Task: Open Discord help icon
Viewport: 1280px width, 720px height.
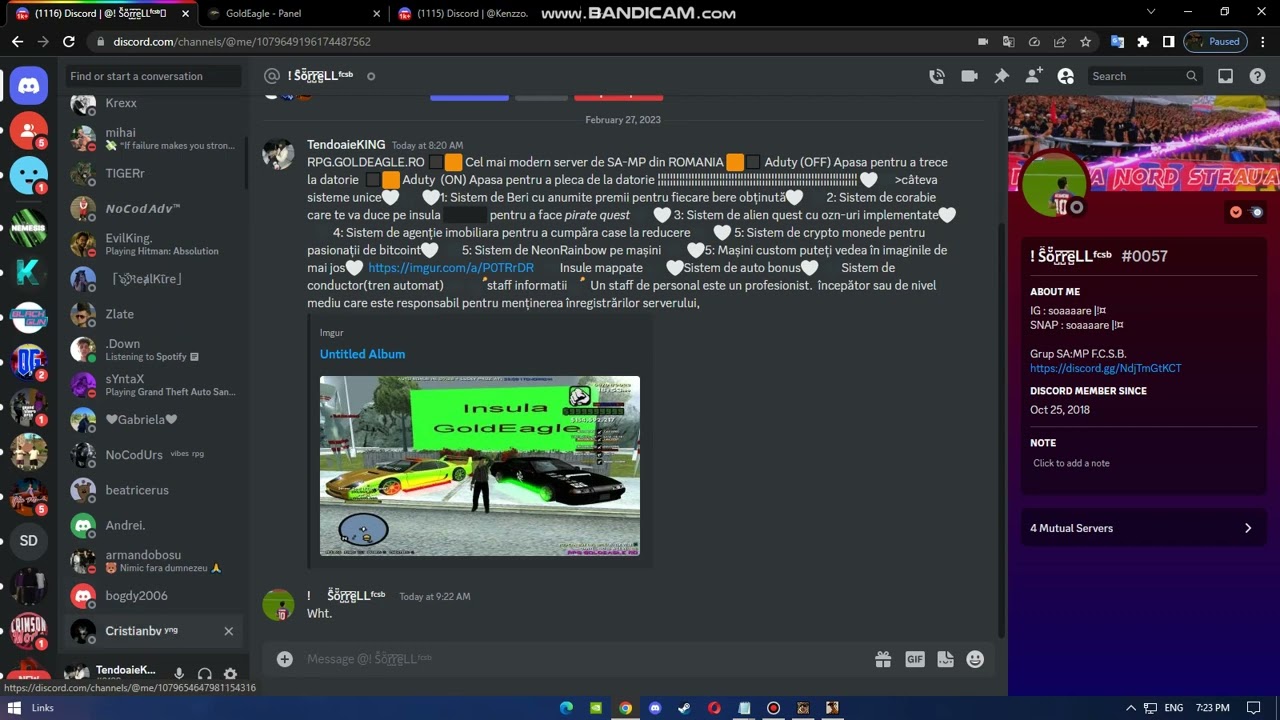Action: click(1257, 76)
